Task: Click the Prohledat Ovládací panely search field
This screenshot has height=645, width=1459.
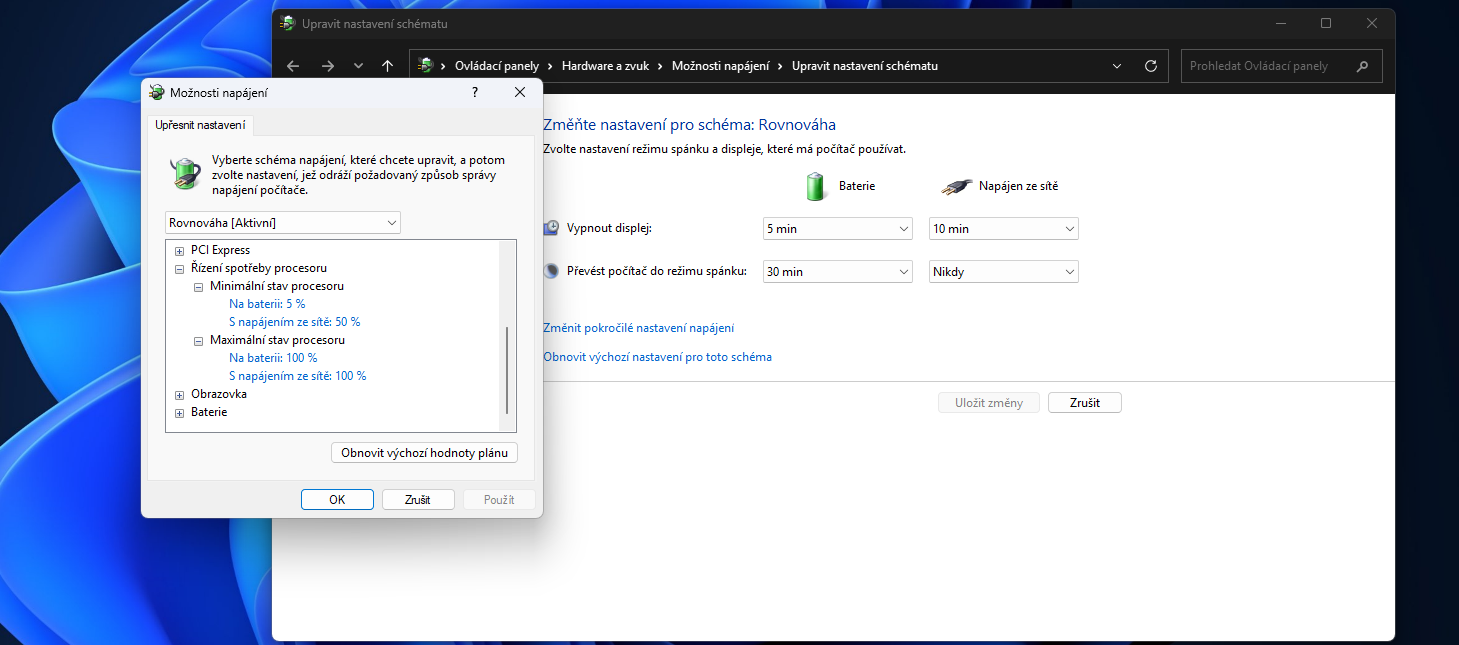Action: pyautogui.click(x=1265, y=66)
